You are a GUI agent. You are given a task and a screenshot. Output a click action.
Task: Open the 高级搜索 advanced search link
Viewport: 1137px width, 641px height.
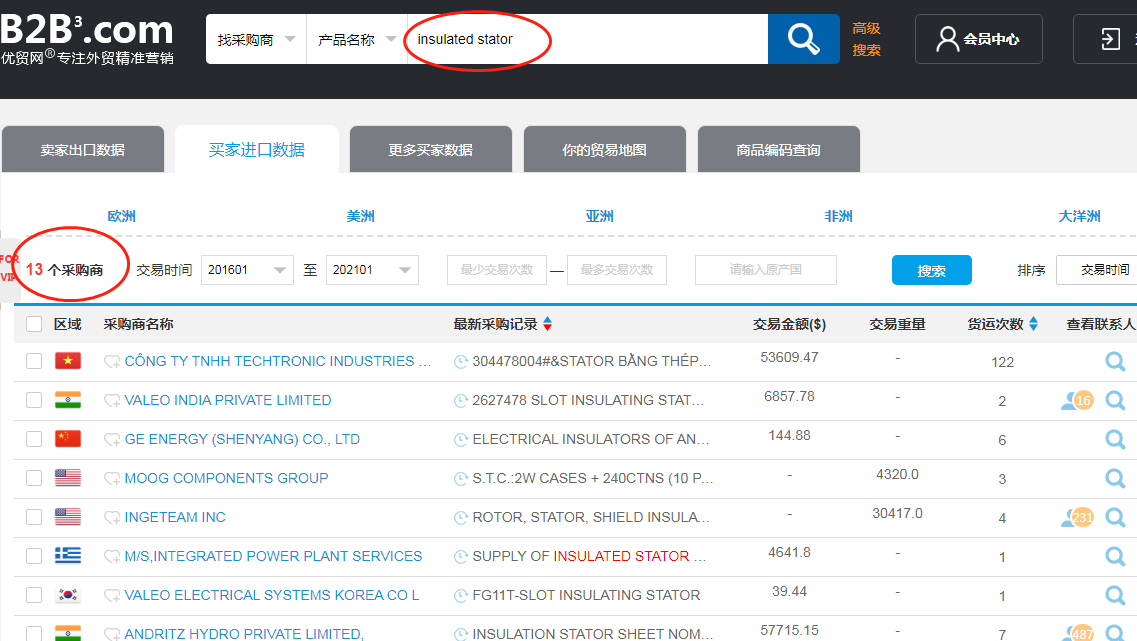[x=867, y=39]
